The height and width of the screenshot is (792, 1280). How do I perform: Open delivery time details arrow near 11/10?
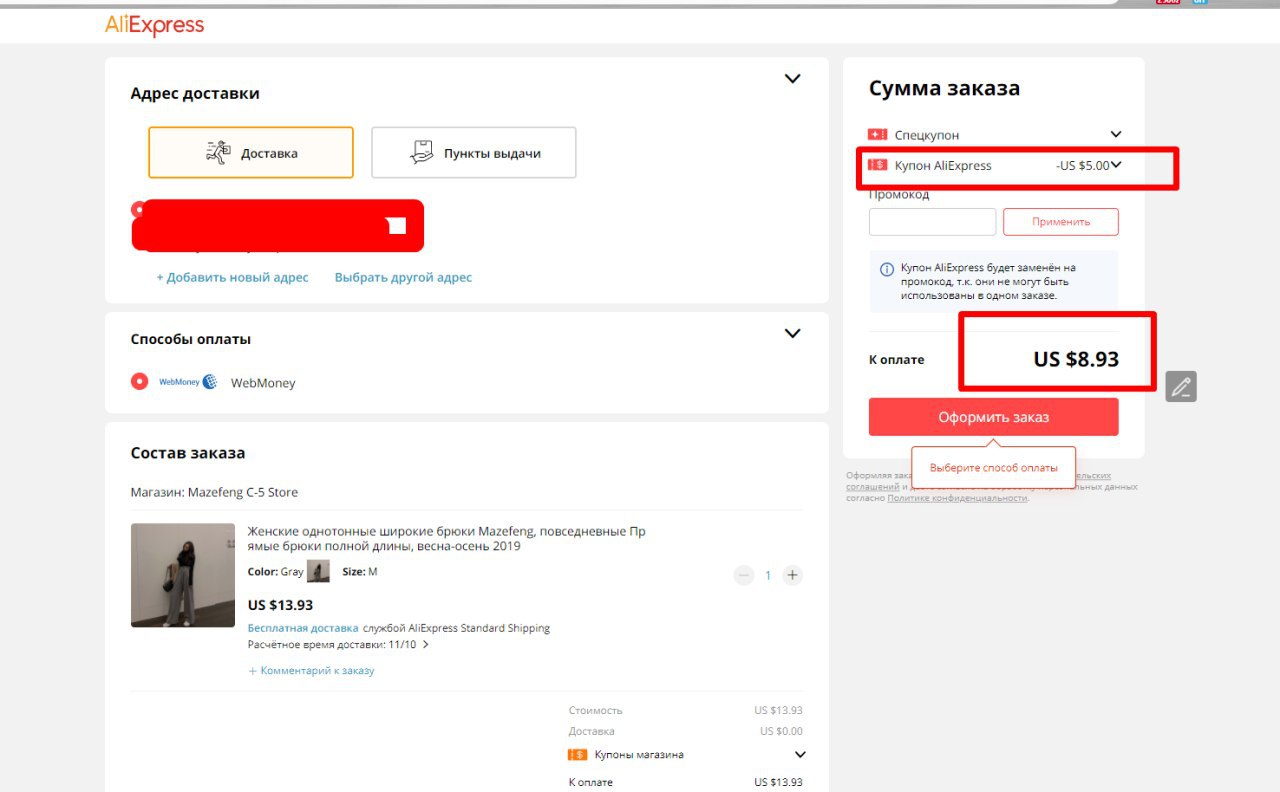click(x=426, y=645)
